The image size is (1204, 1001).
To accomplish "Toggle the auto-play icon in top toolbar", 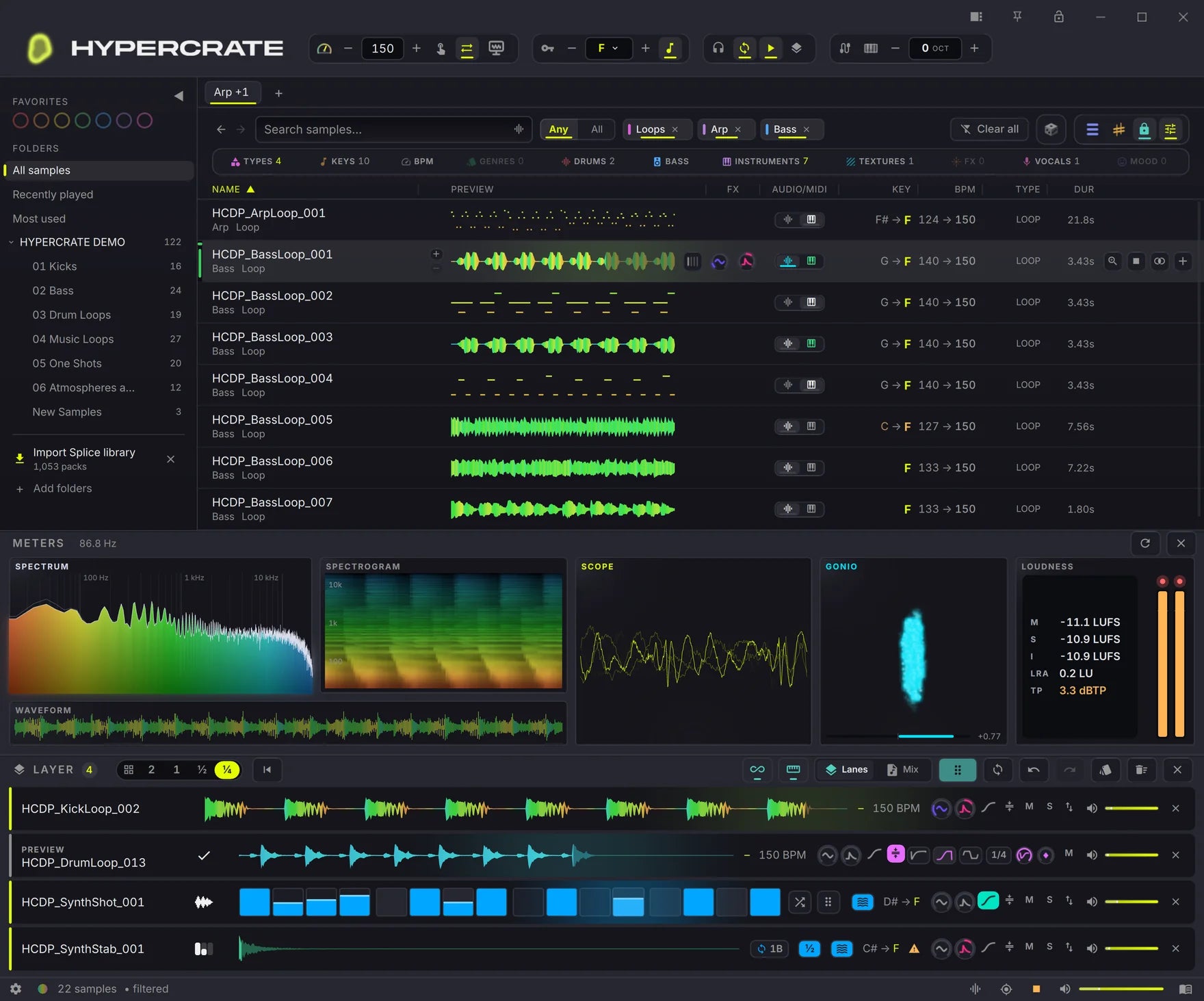I will coord(771,49).
